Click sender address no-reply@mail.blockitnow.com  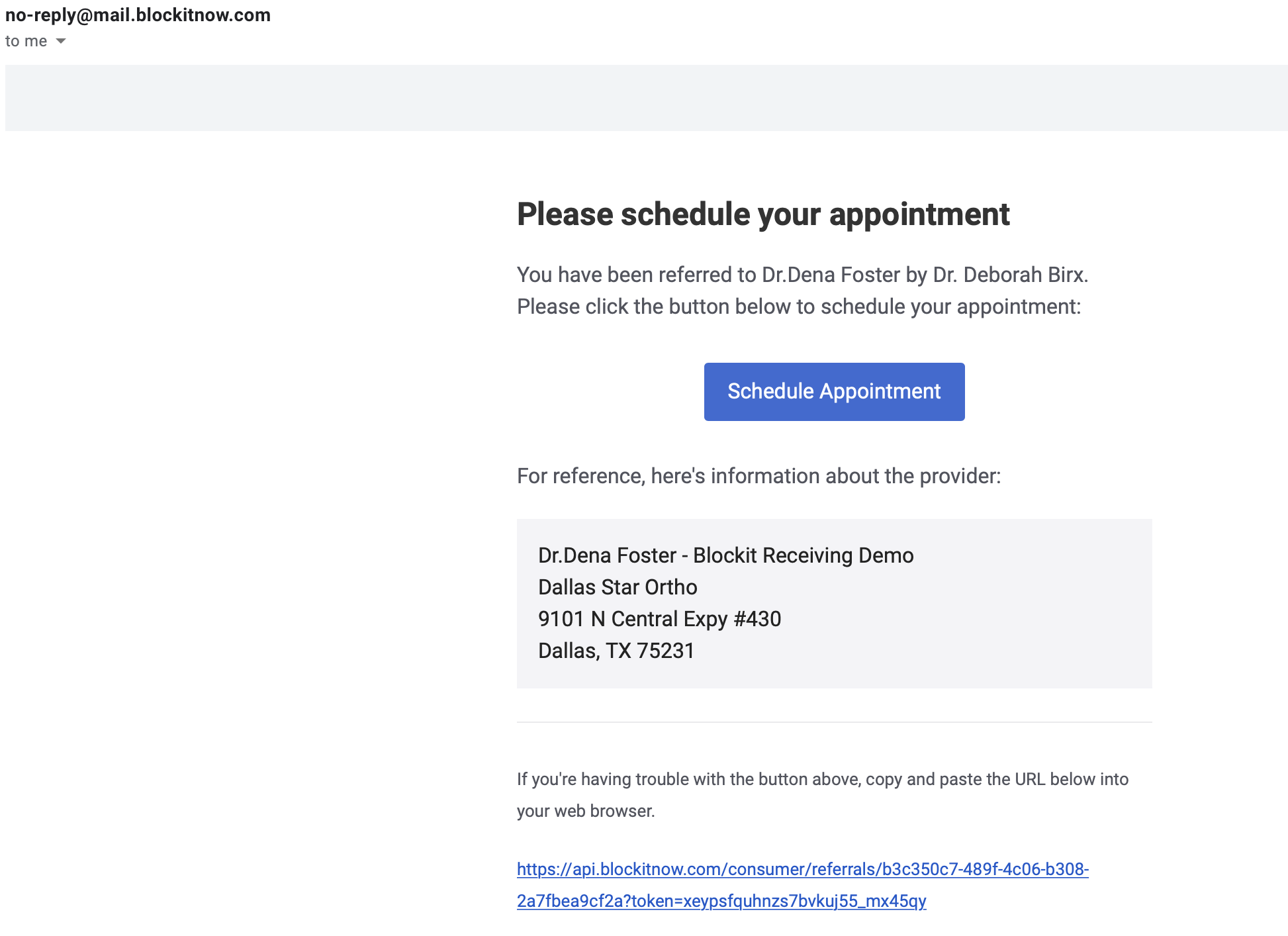pos(138,15)
